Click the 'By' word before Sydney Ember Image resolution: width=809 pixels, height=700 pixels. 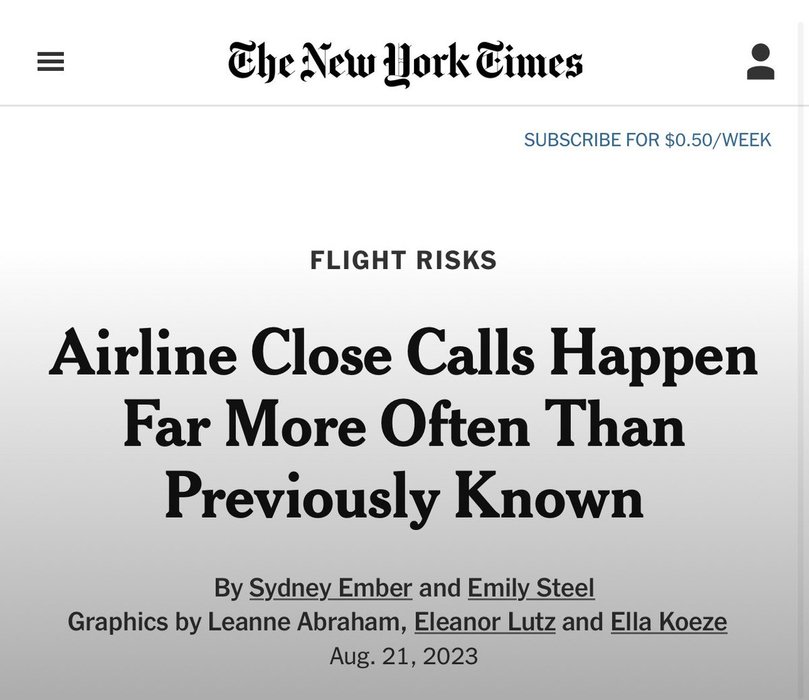click(227, 588)
